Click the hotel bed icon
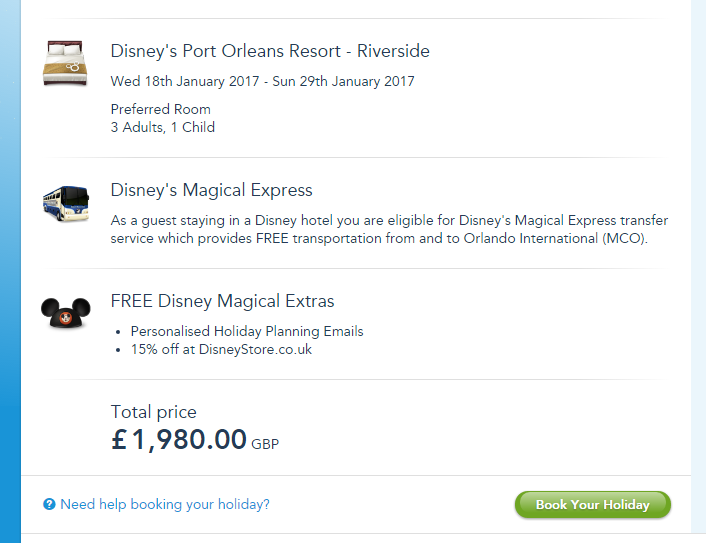The height and width of the screenshot is (543, 706). coord(66,63)
